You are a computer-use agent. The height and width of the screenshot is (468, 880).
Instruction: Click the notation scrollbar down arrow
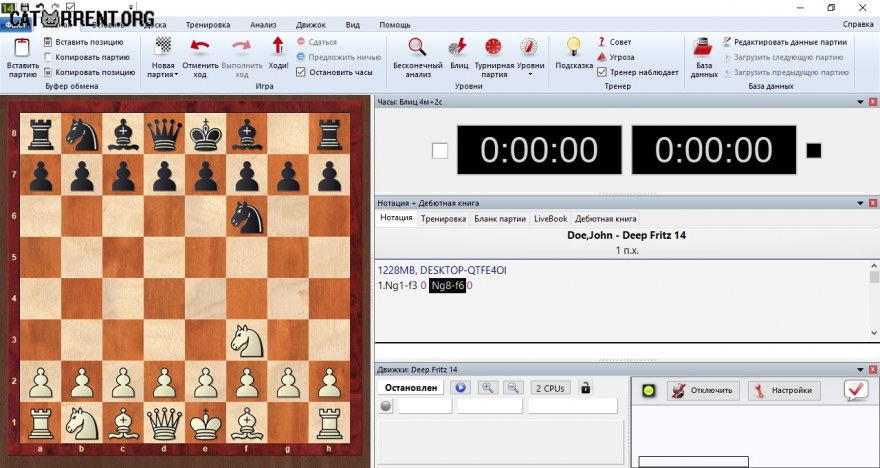(x=874, y=333)
